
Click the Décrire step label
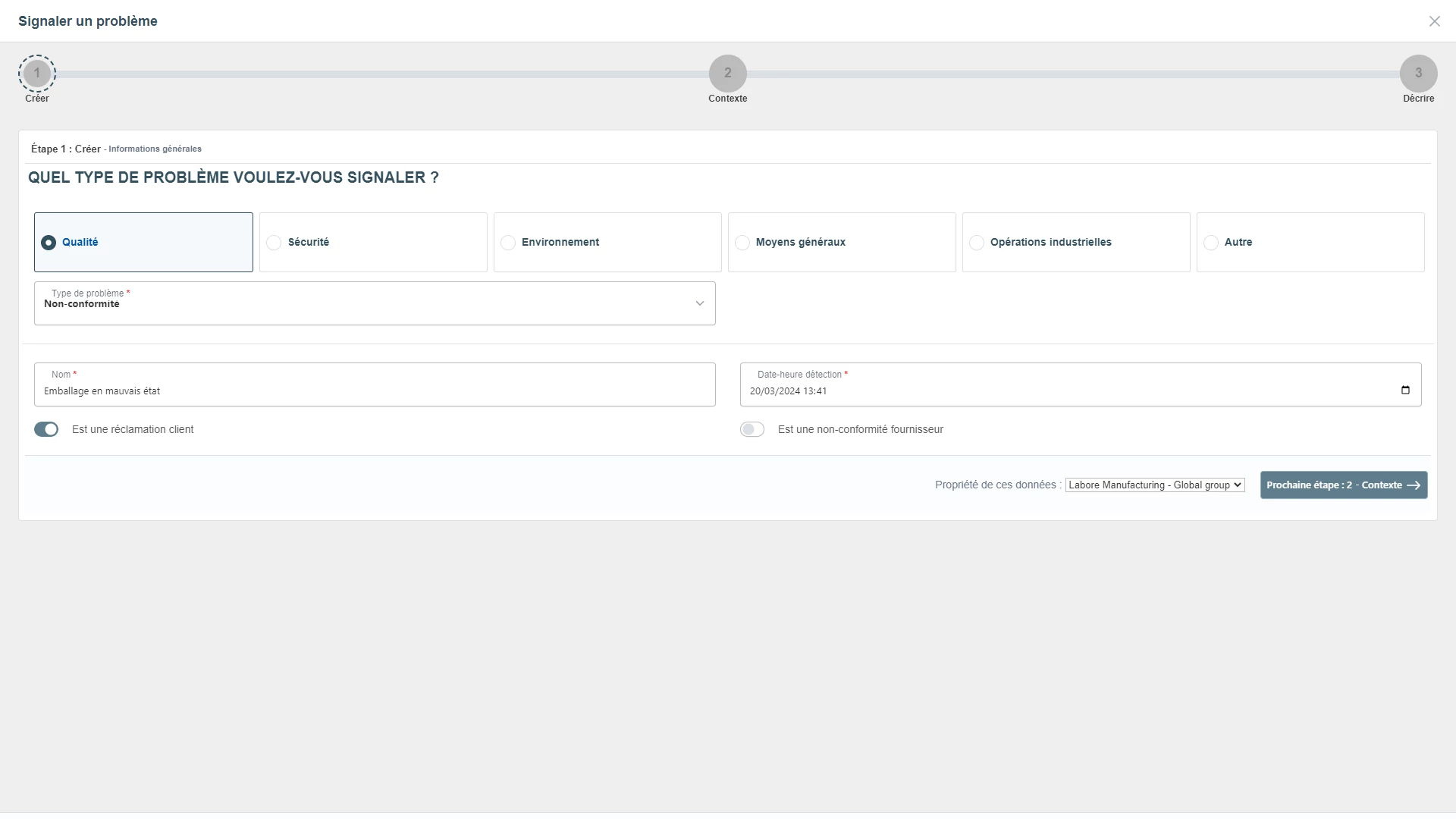pyautogui.click(x=1419, y=99)
